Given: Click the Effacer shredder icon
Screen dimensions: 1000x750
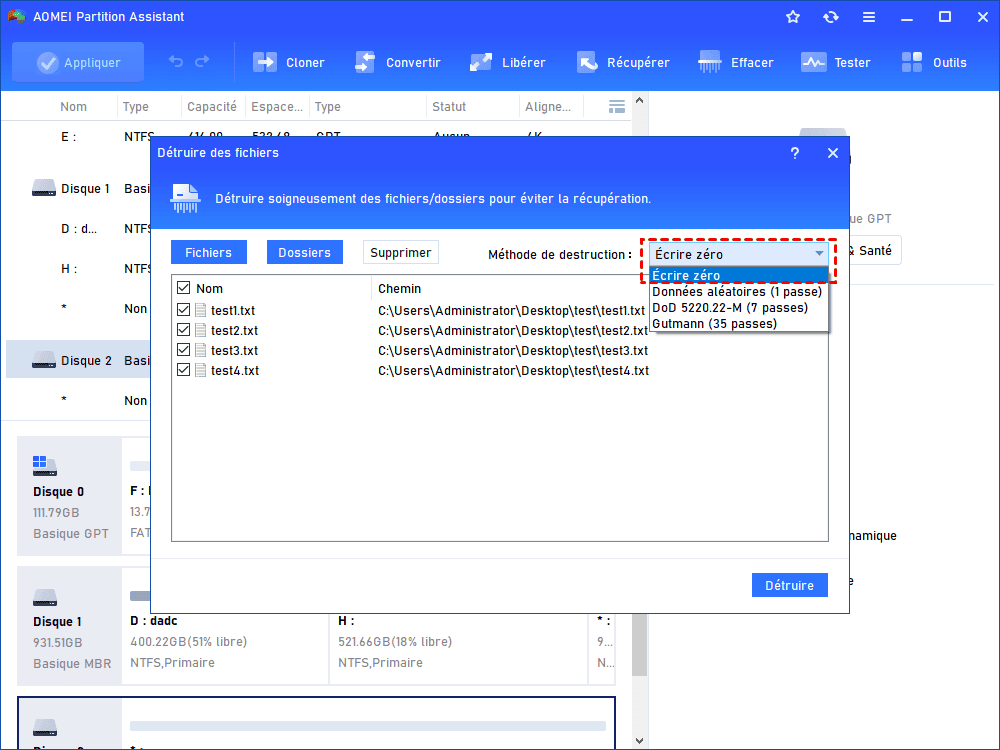Looking at the screenshot, I should (711, 62).
